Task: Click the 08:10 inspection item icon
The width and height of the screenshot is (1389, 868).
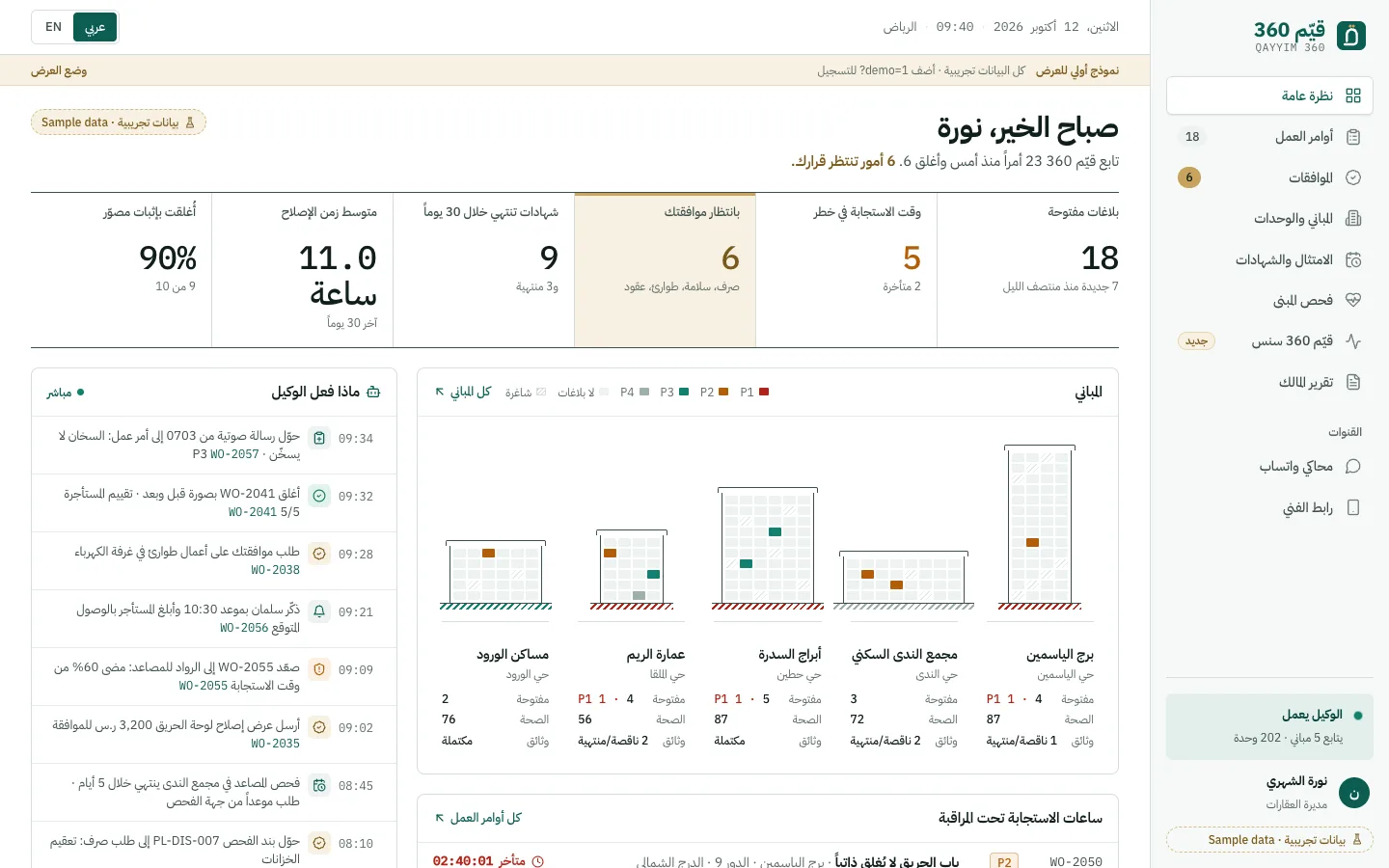Action: (x=319, y=843)
